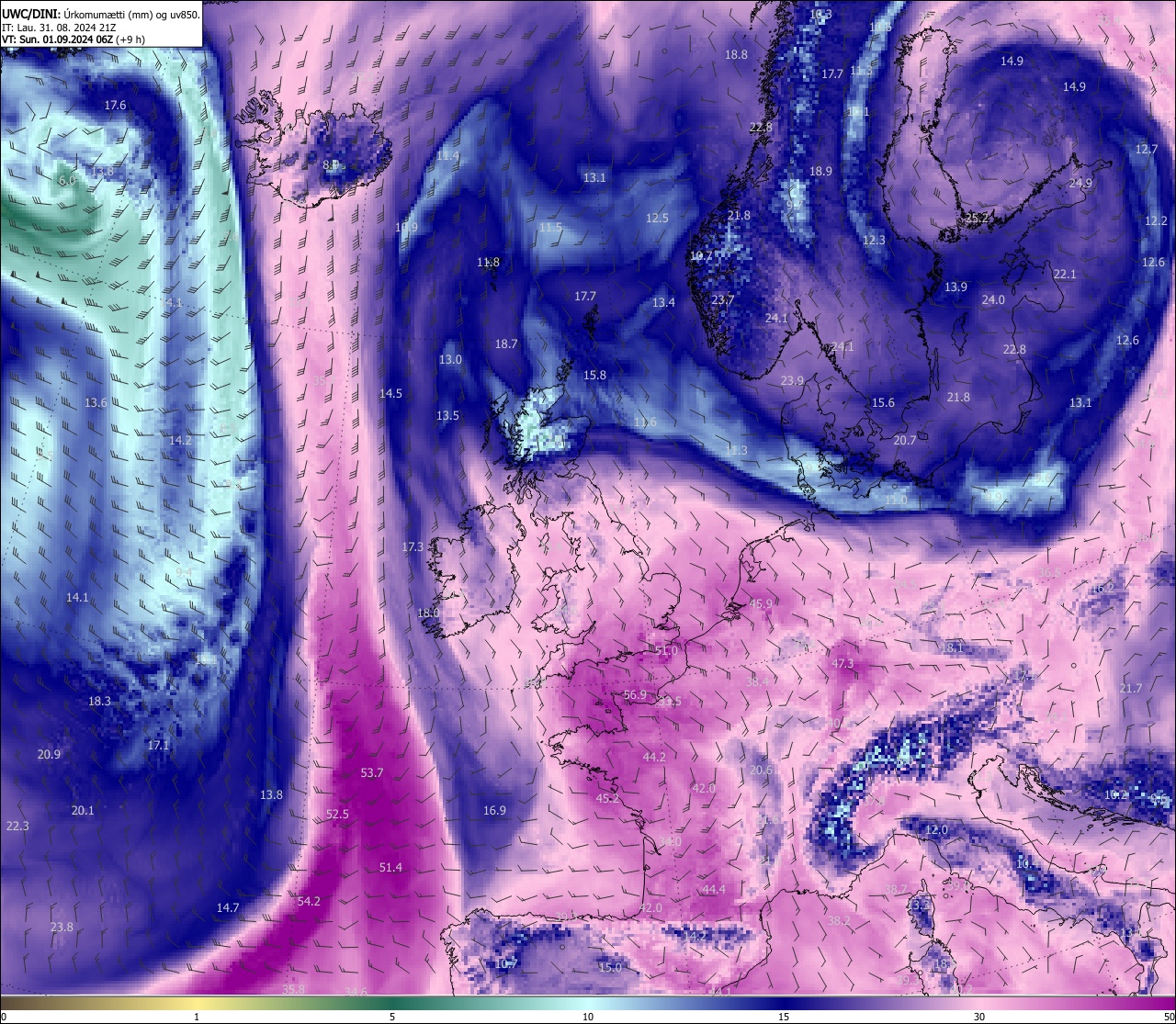Viewport: 1176px width, 1024px height.
Task: Click the 44.2 value over France
Action: 654,758
